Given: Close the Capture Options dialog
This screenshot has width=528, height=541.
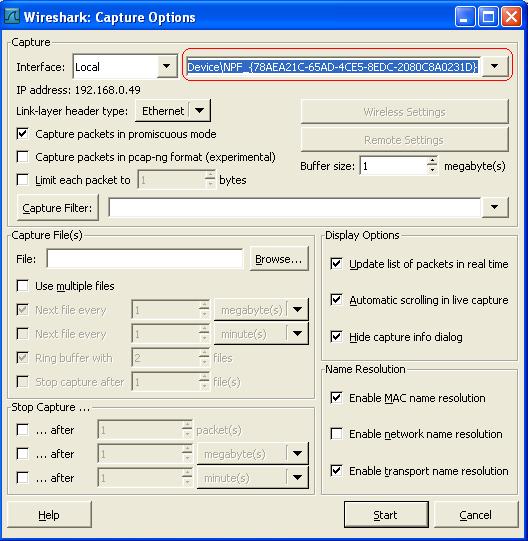Looking at the screenshot, I should (x=511, y=17).
